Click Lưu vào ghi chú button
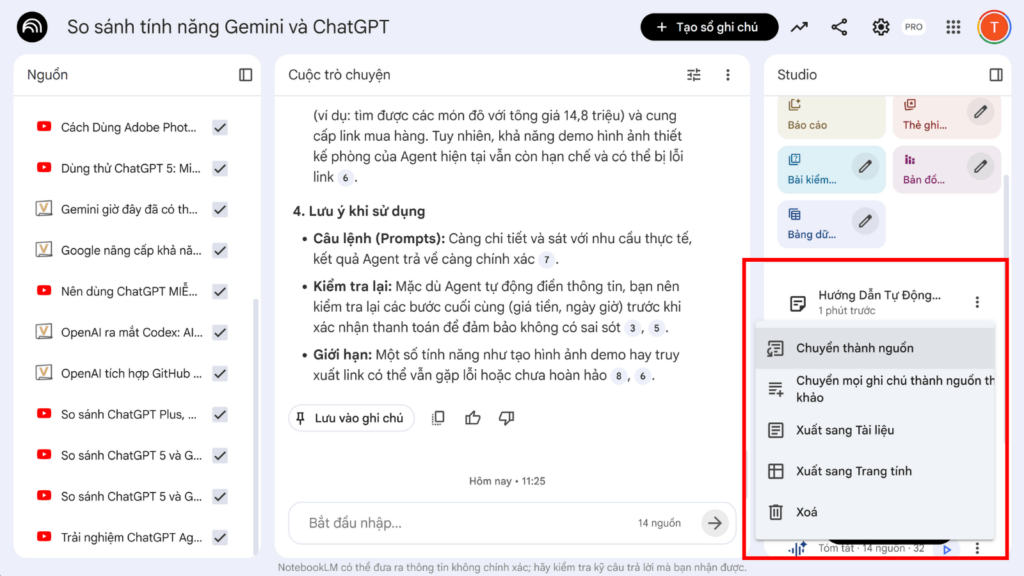The width and height of the screenshot is (1024, 576). 351,418
